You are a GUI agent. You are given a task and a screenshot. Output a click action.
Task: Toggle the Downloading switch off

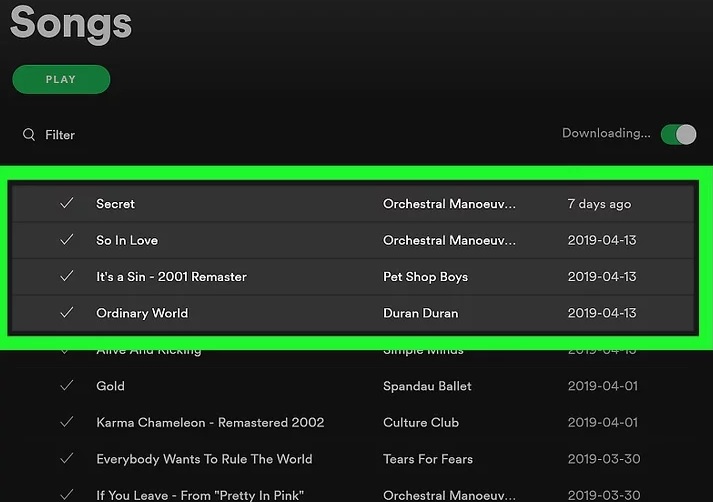(x=678, y=135)
